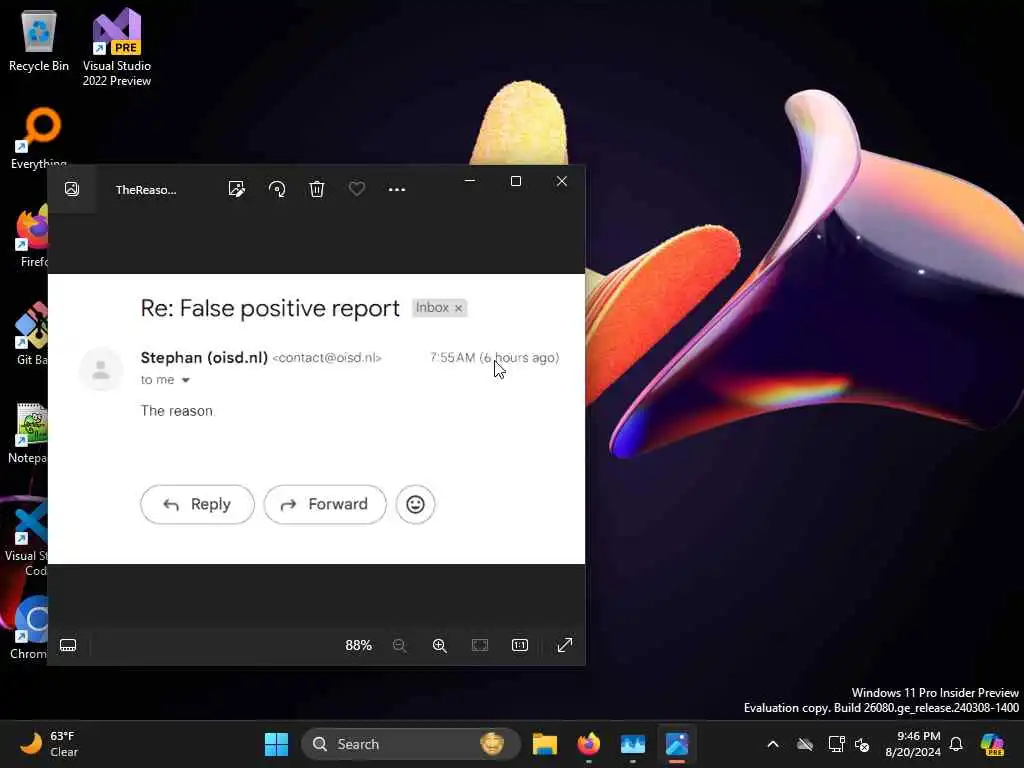Zoom in using the plus magnifier
The image size is (1024, 768).
point(440,645)
